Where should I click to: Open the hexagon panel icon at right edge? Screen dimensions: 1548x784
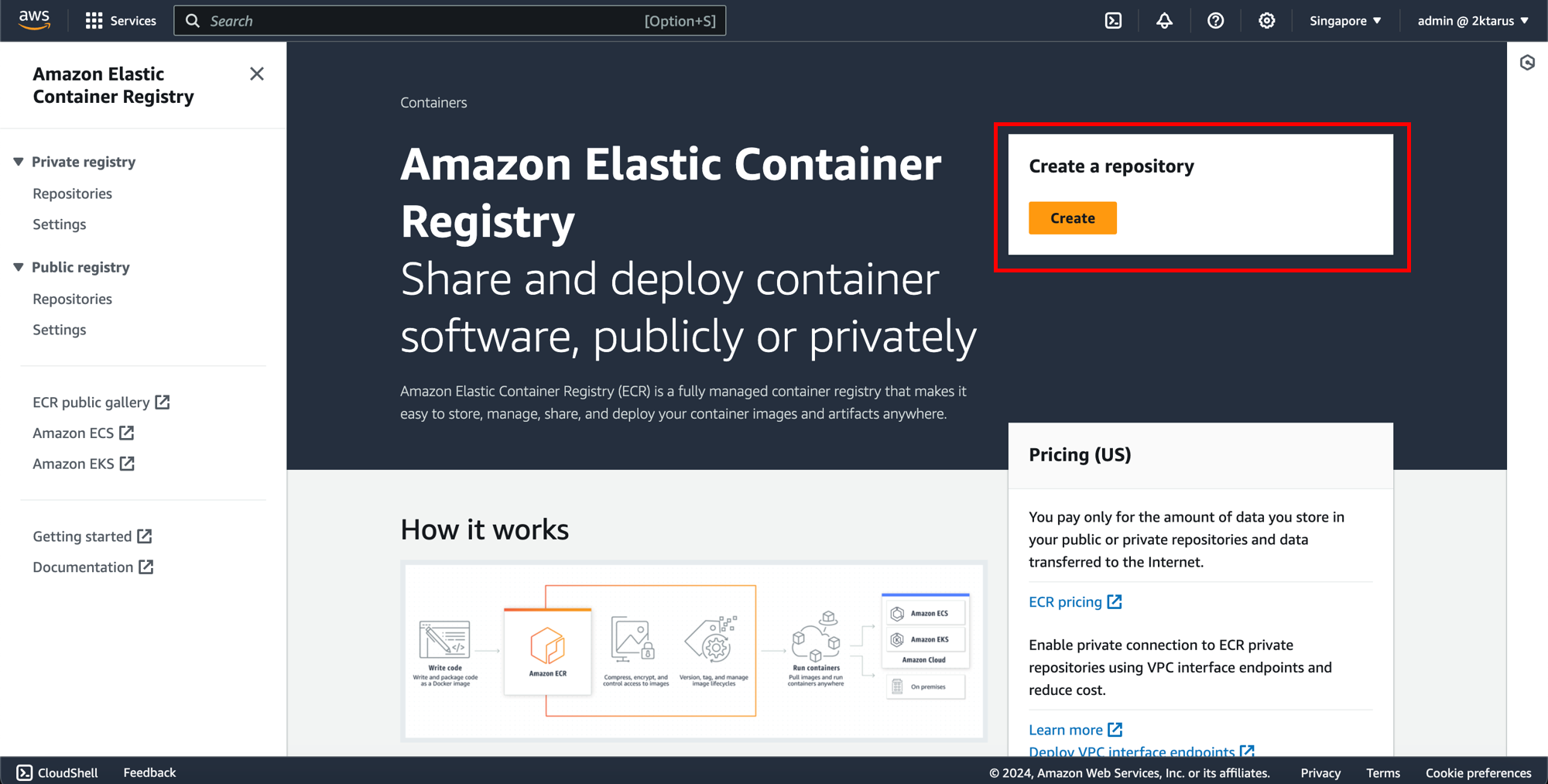tap(1527, 63)
